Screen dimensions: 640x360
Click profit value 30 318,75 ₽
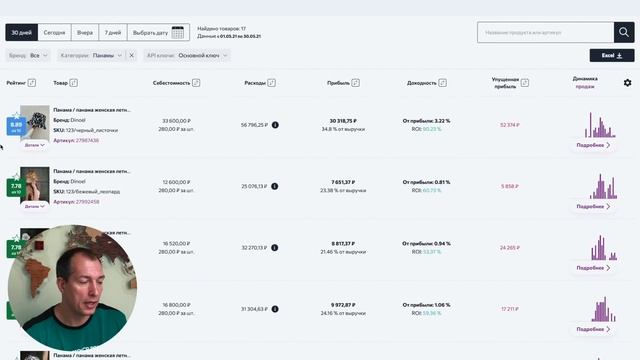click(343, 121)
